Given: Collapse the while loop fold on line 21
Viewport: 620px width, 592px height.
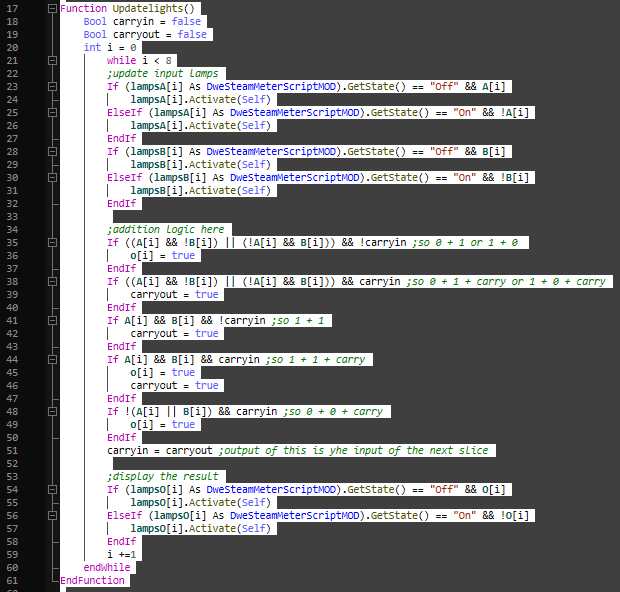Looking at the screenshot, I should tap(52, 61).
